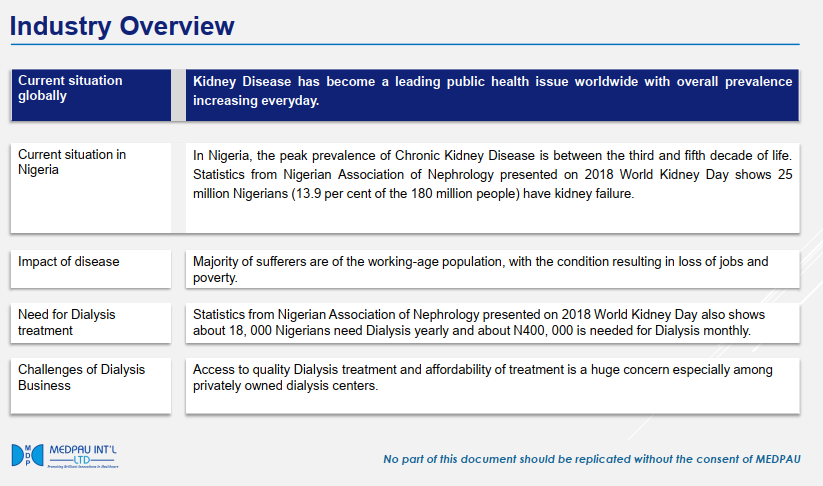The height and width of the screenshot is (486, 823).
Task: Select the Chronic Kidney Disease prevalence paragraph
Action: tap(492, 175)
